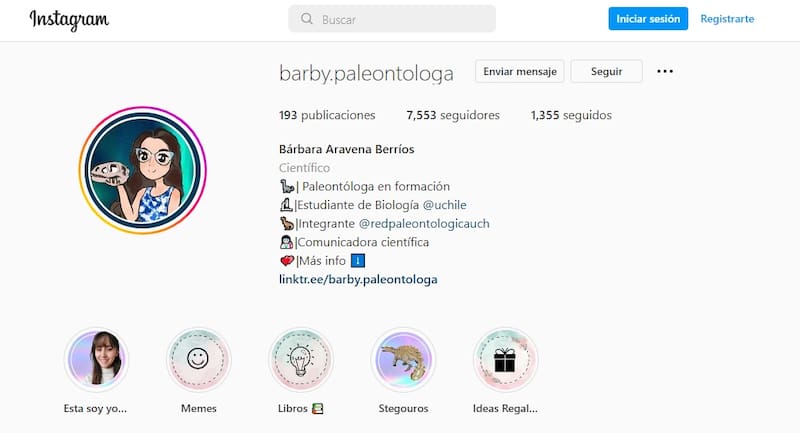Click the Iniciar sesión button
Screen dimensions: 800x433
[x=648, y=19]
